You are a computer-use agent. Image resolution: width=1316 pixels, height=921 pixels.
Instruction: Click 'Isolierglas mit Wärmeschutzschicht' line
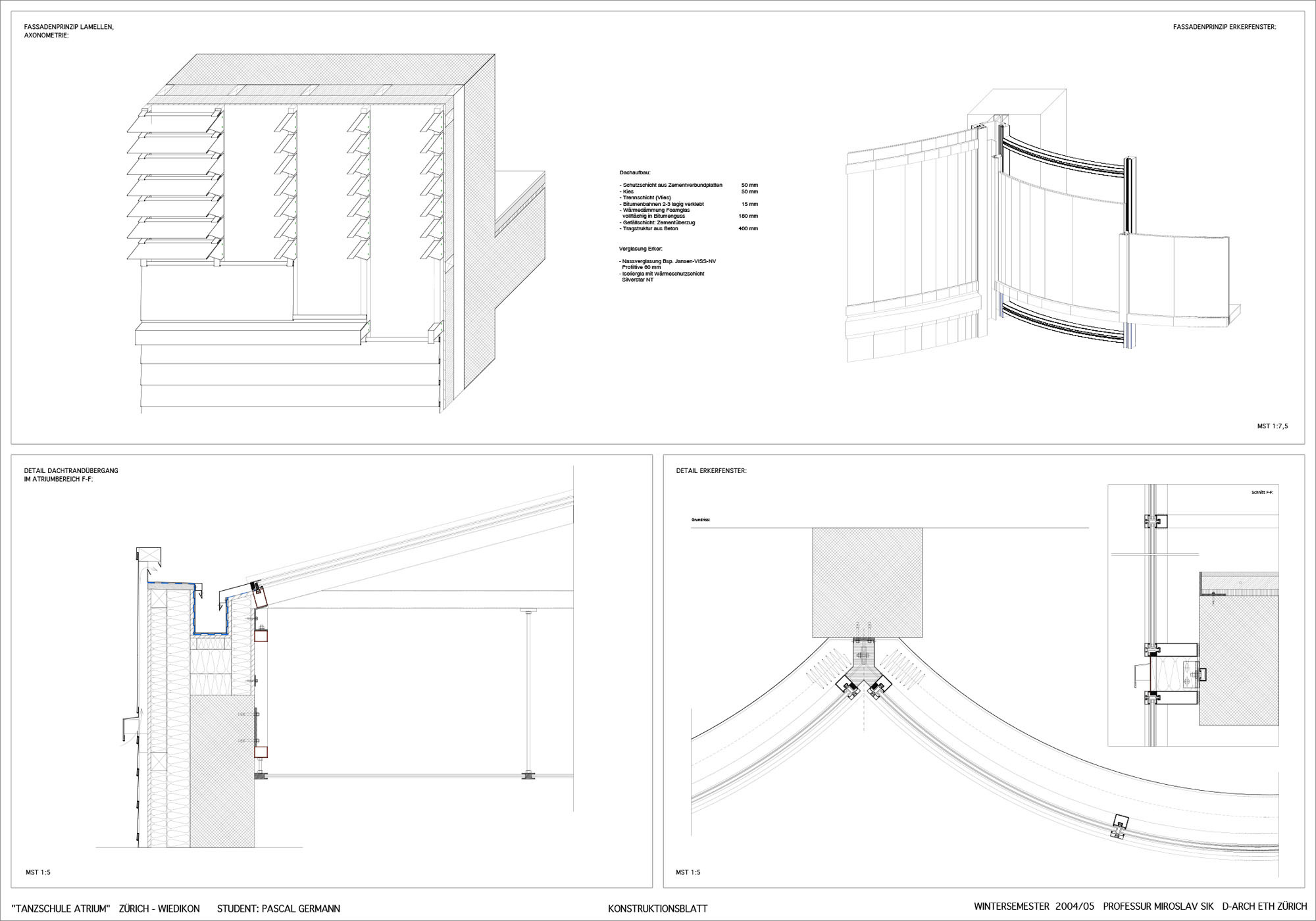point(661,274)
